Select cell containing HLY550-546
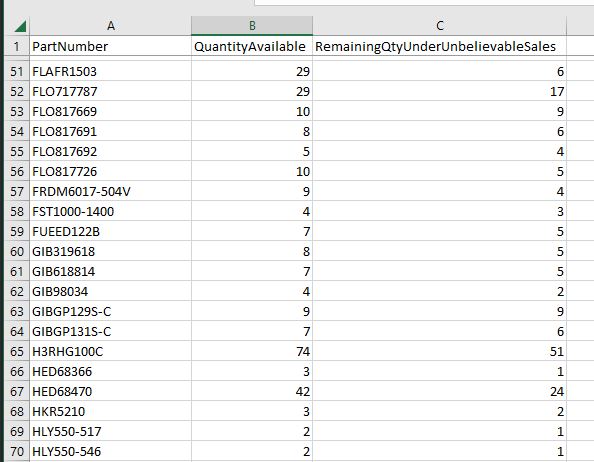The height and width of the screenshot is (462, 594). [111, 451]
